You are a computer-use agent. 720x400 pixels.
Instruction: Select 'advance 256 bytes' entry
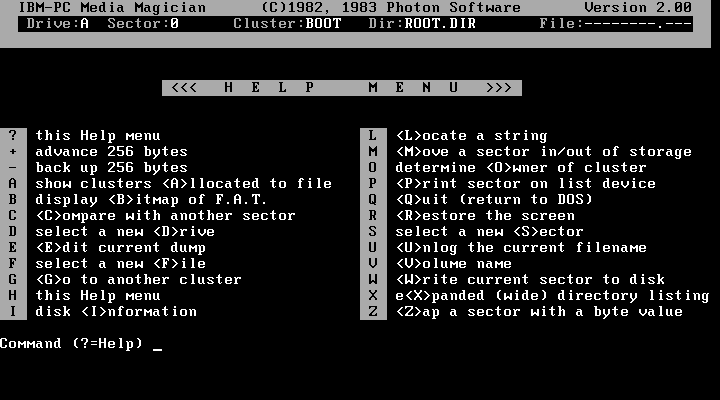112,152
